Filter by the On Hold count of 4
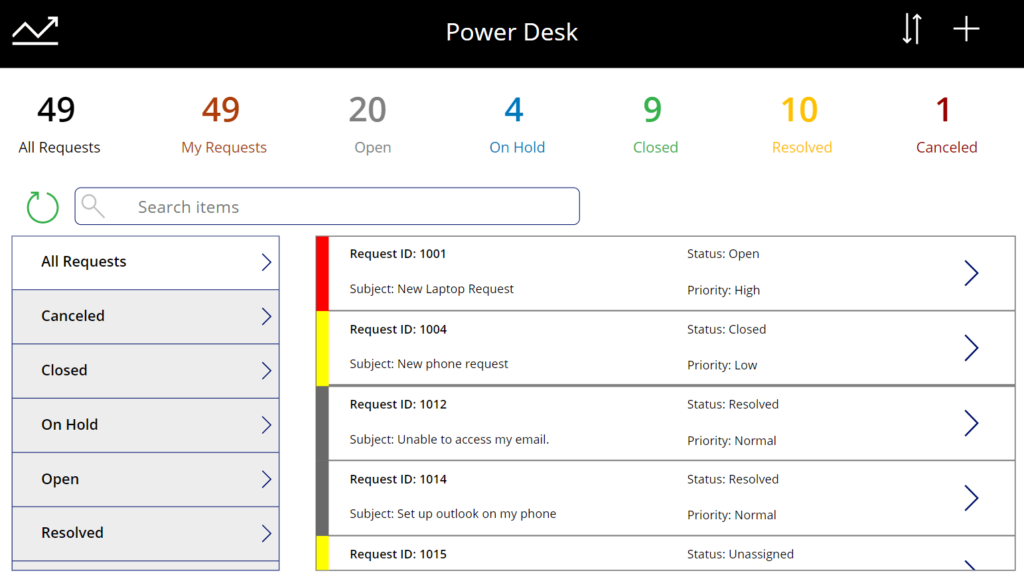This screenshot has height=575, width=1024. [x=517, y=124]
